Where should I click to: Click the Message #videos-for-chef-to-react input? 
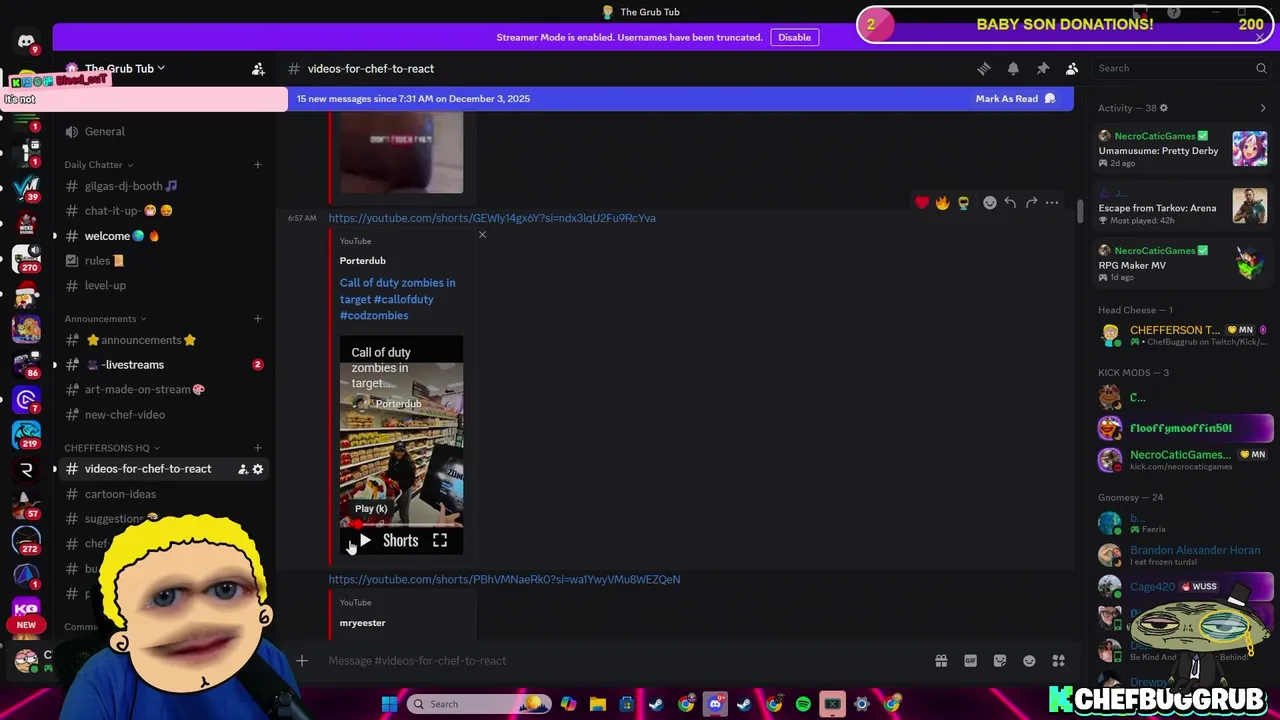(620, 661)
